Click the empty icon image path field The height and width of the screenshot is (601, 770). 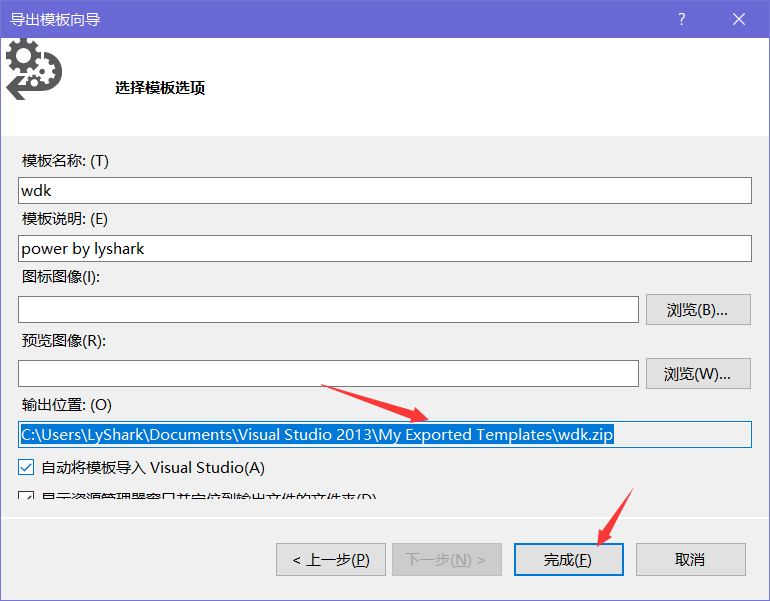(328, 309)
